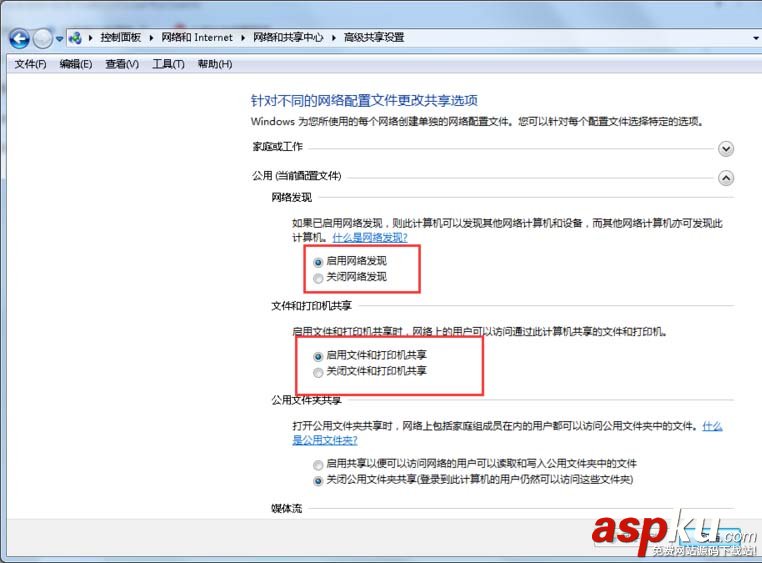Click the 家庭或工作 profile label
The height and width of the screenshot is (563, 762).
point(277,146)
